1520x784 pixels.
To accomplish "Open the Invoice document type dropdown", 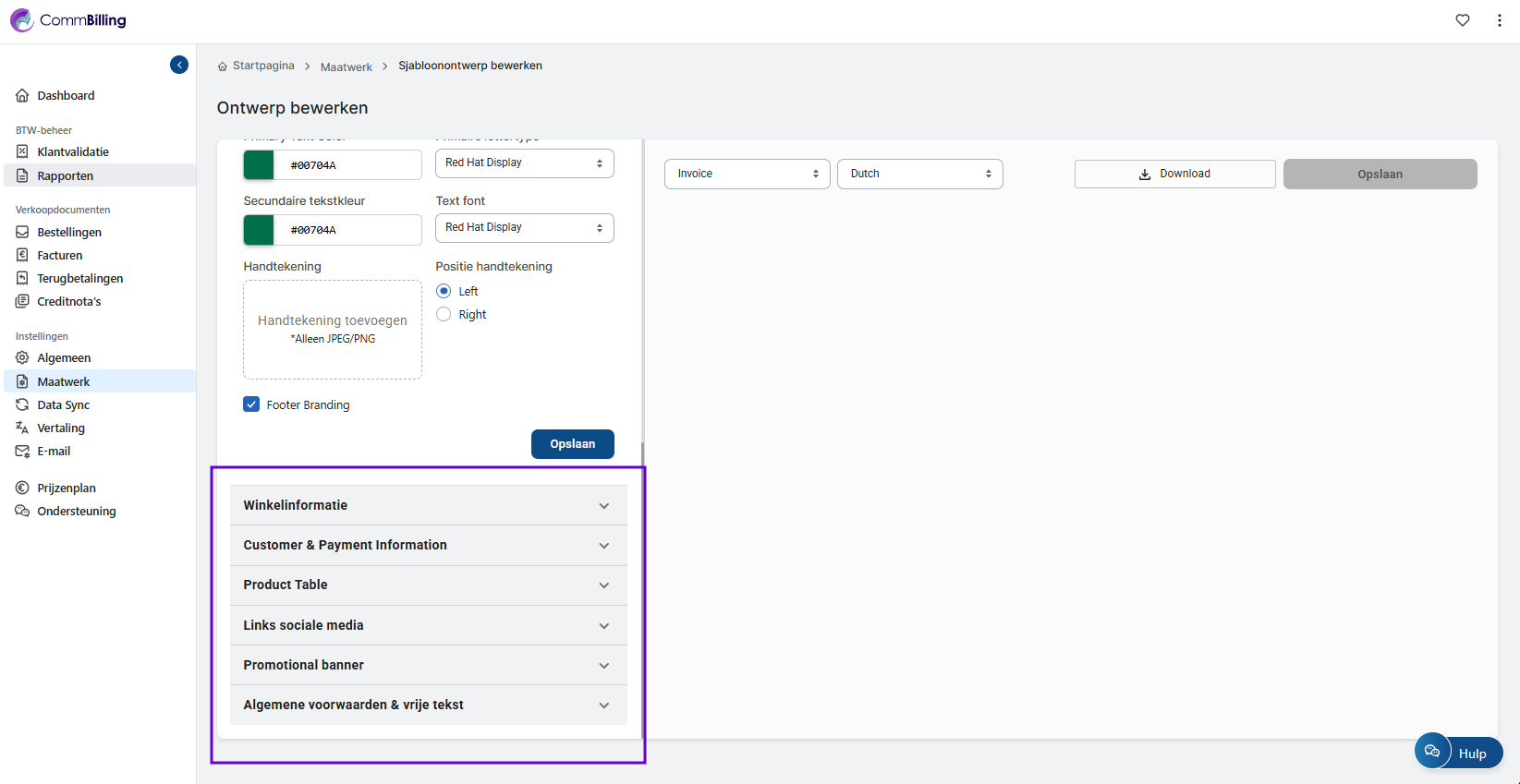I will [747, 174].
